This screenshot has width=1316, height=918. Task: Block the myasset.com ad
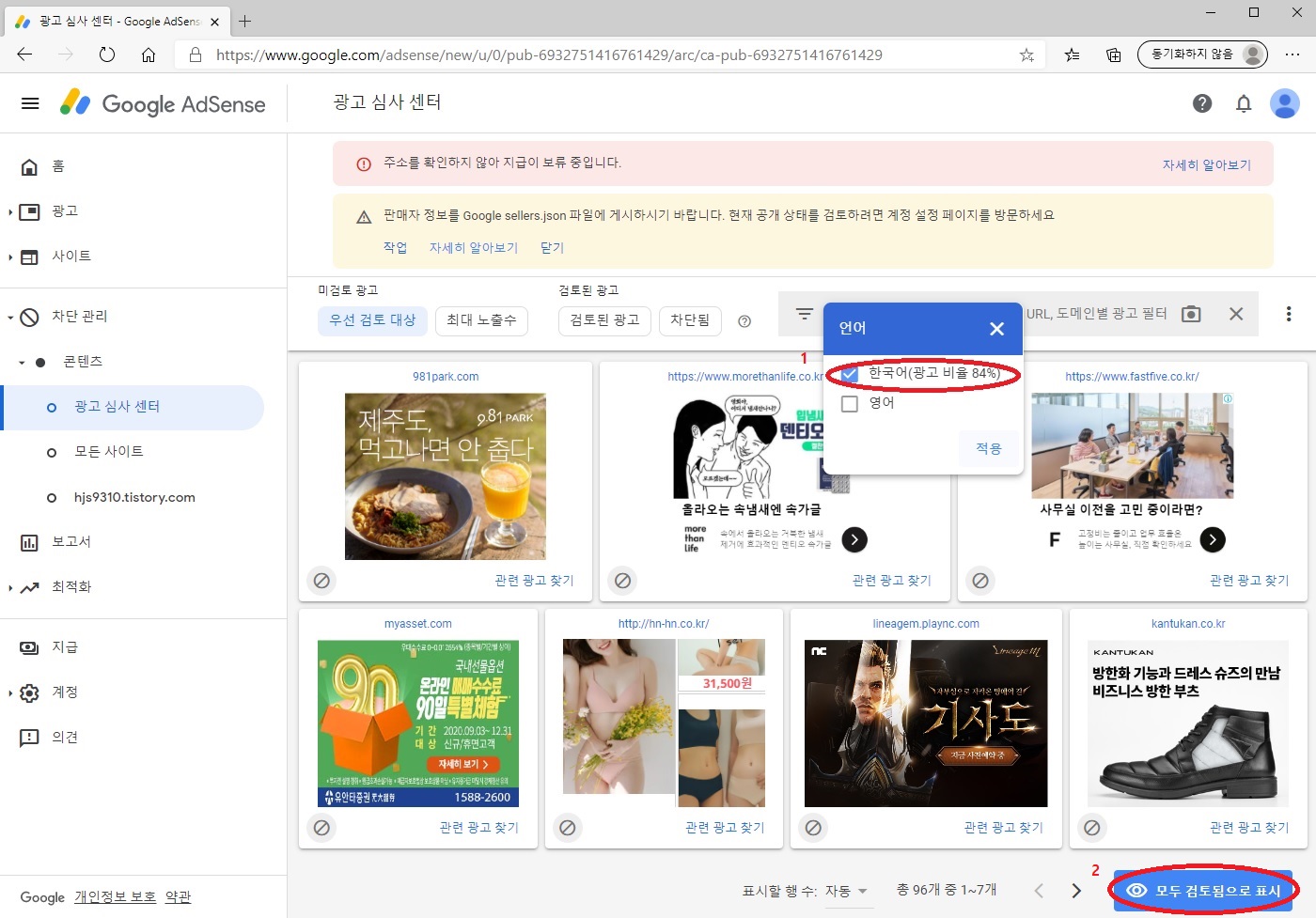tap(321, 828)
